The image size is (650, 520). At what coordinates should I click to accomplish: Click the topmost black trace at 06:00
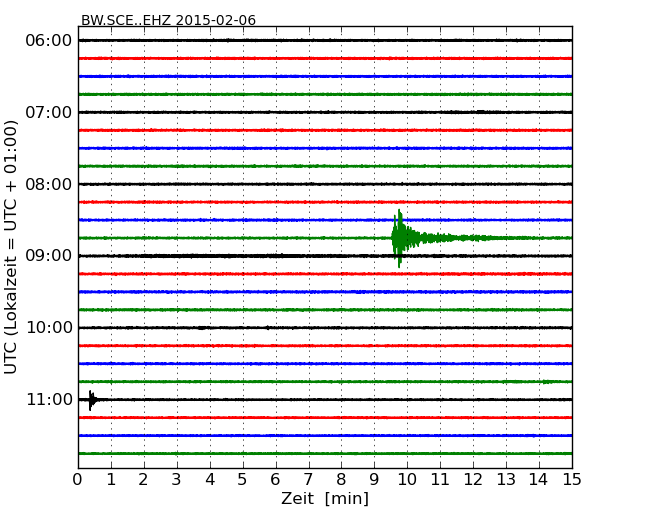[x=325, y=40]
